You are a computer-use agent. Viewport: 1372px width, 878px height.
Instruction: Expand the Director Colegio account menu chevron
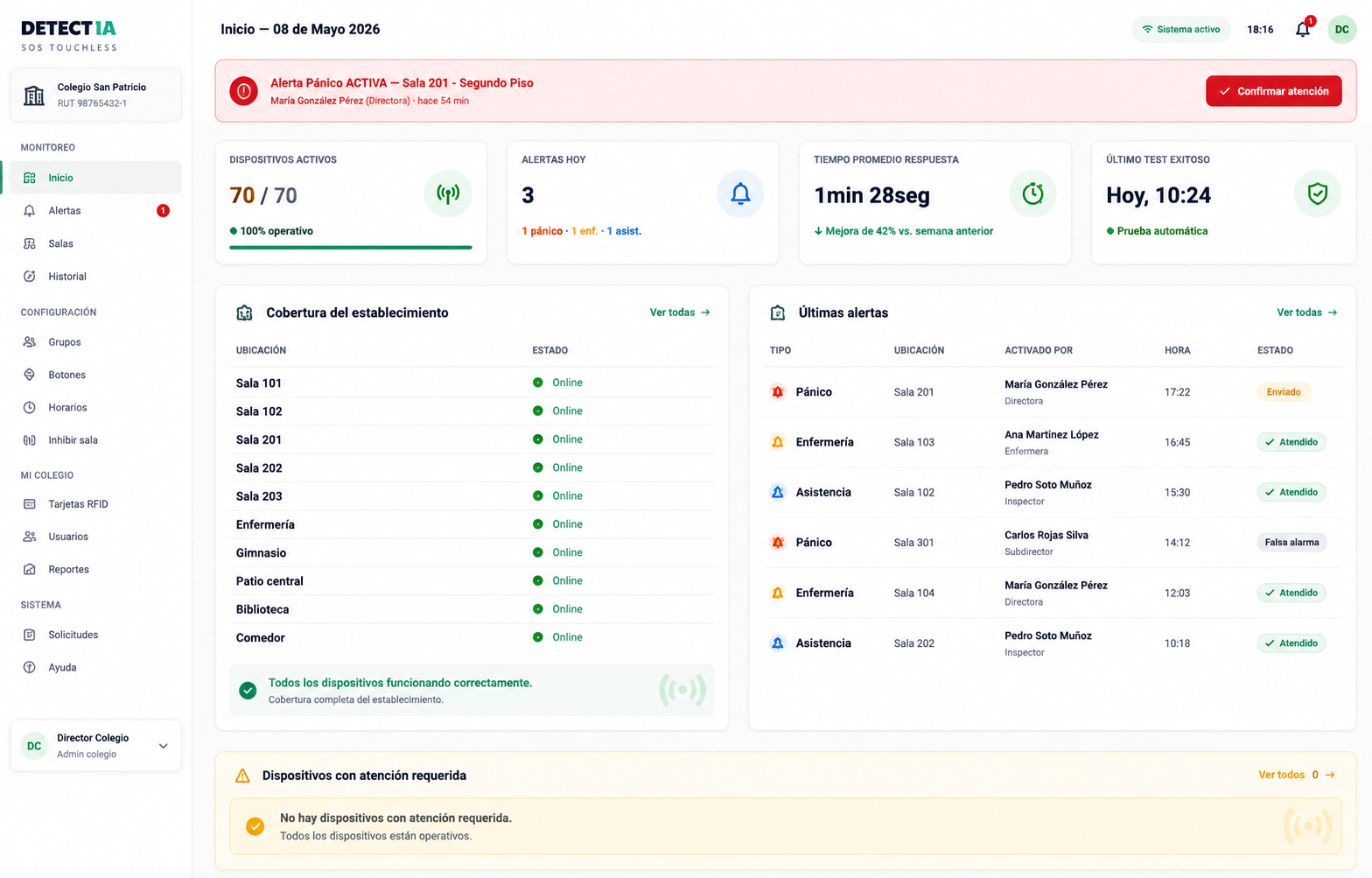click(163, 746)
